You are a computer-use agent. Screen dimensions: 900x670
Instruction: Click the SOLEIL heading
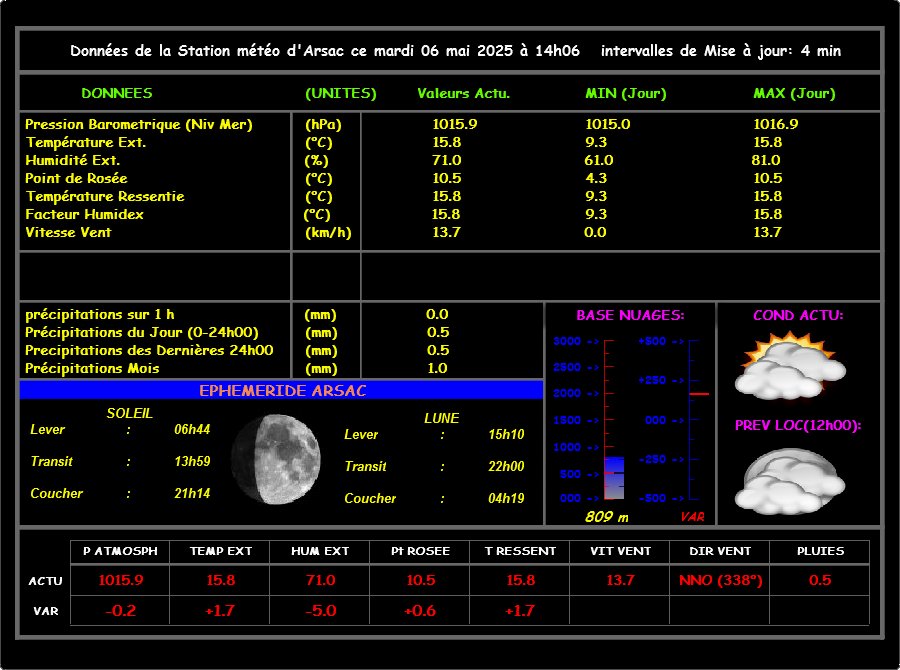(130, 413)
